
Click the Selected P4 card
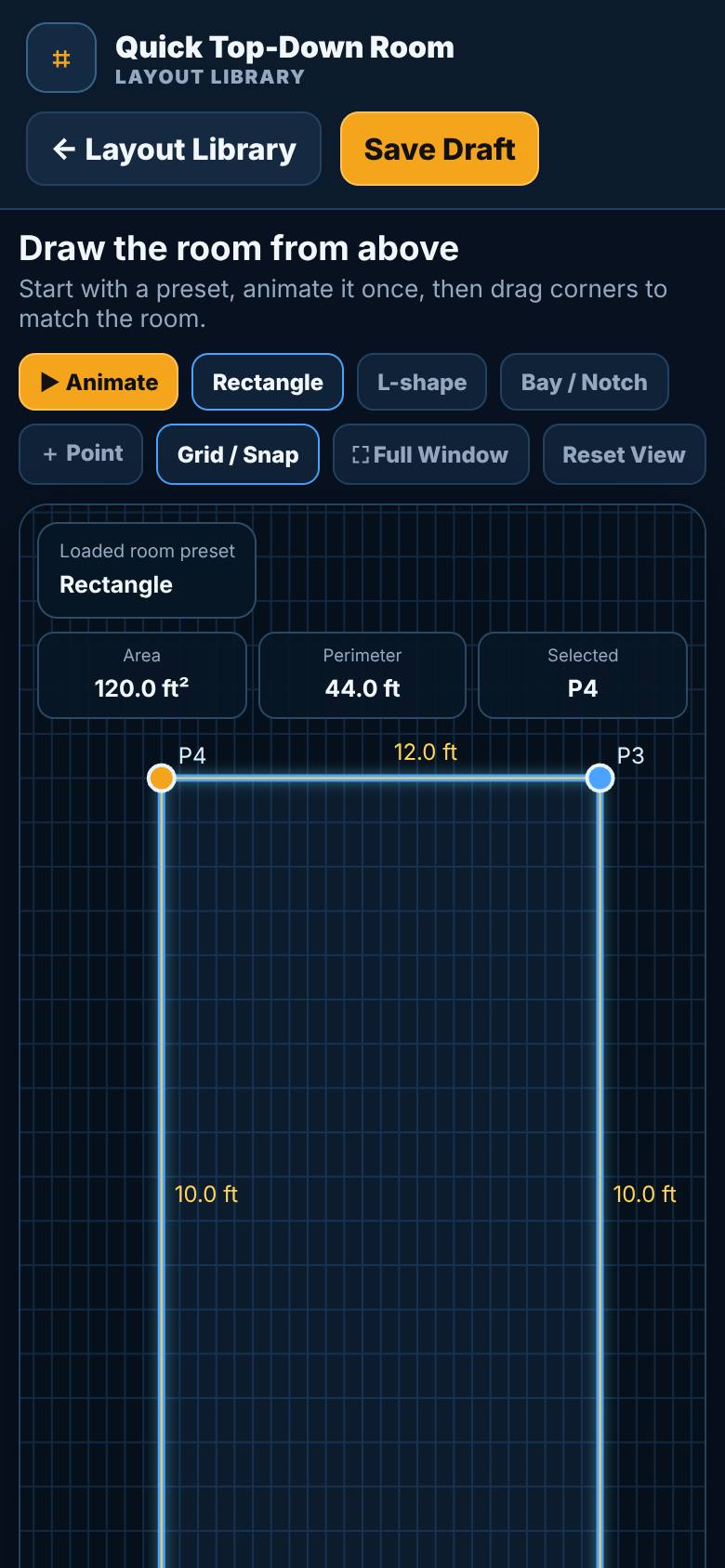pos(583,675)
